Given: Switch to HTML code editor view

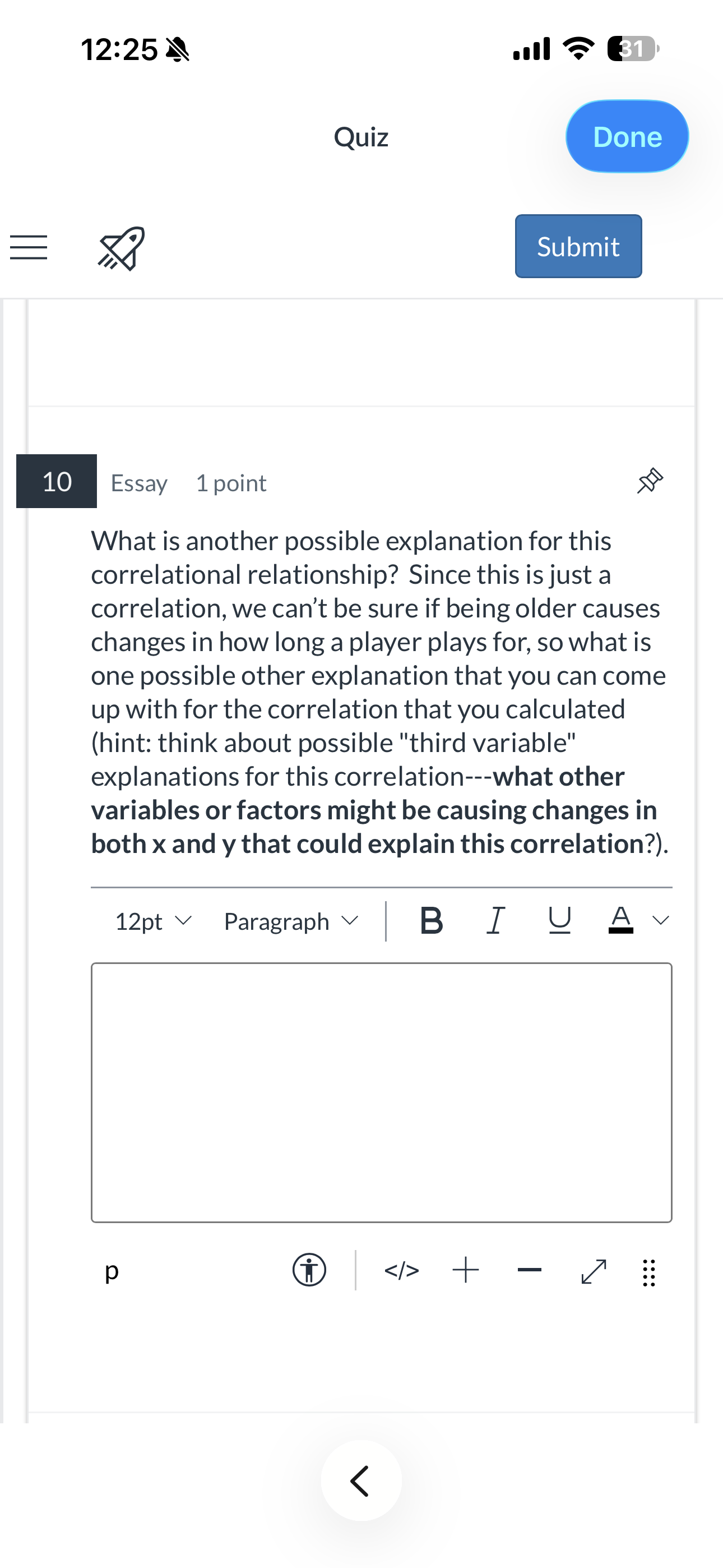Looking at the screenshot, I should tap(402, 1270).
